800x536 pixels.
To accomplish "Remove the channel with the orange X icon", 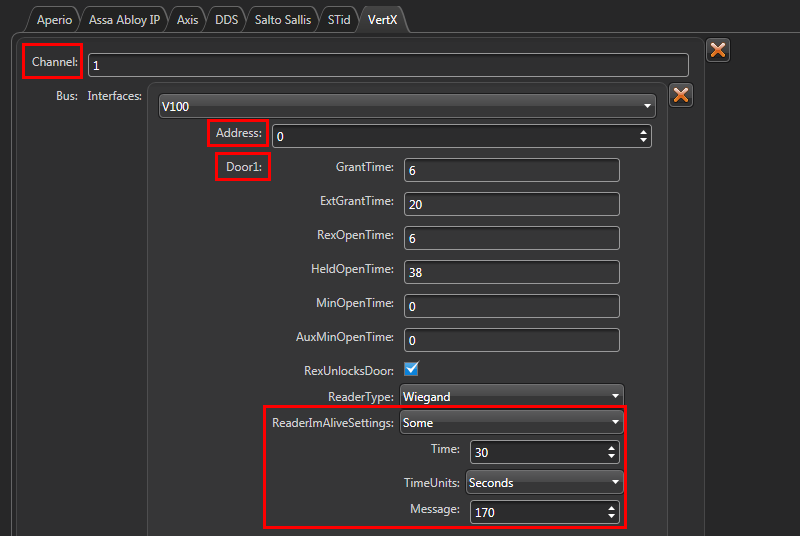I will [x=717, y=50].
